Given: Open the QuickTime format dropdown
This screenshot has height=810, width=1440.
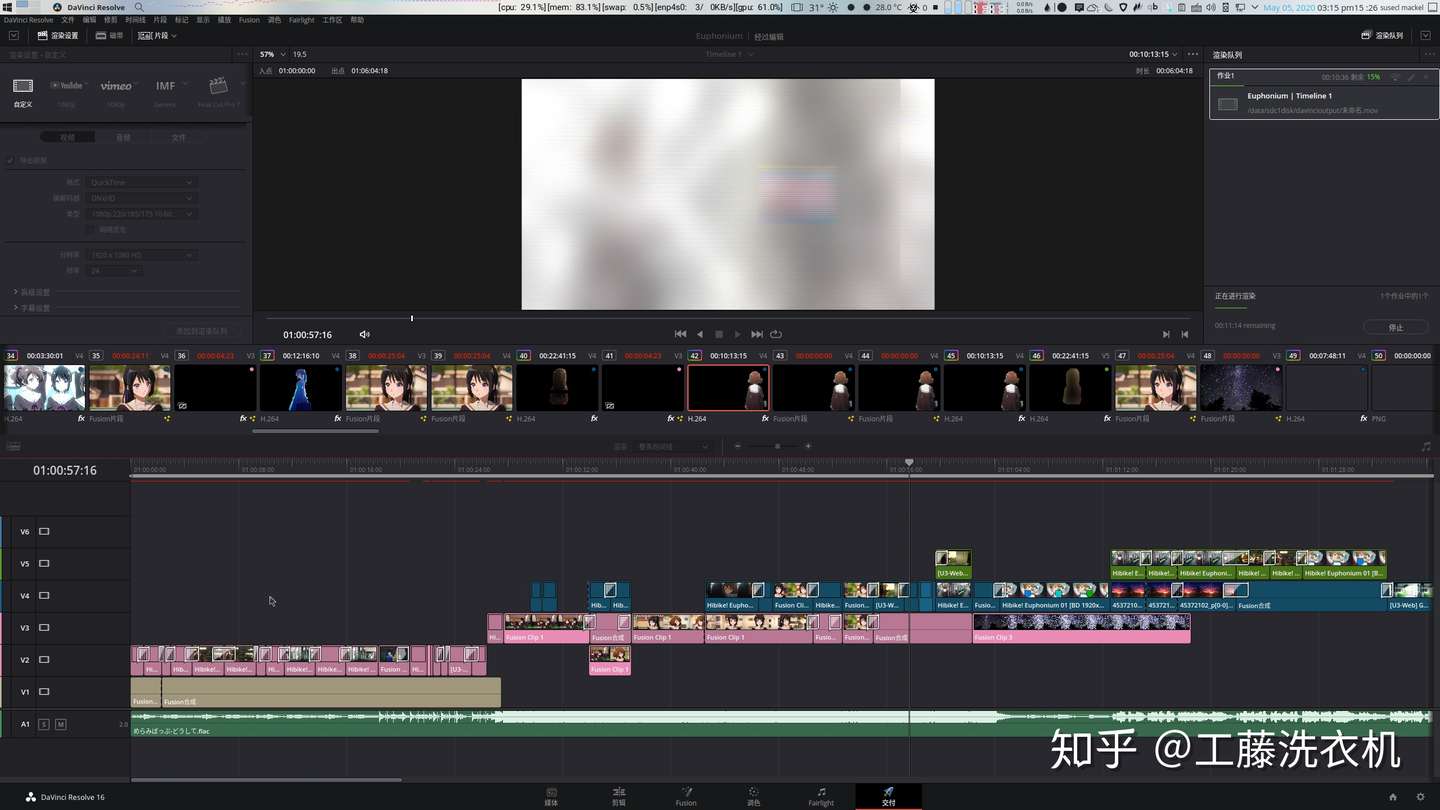Looking at the screenshot, I should coord(141,182).
